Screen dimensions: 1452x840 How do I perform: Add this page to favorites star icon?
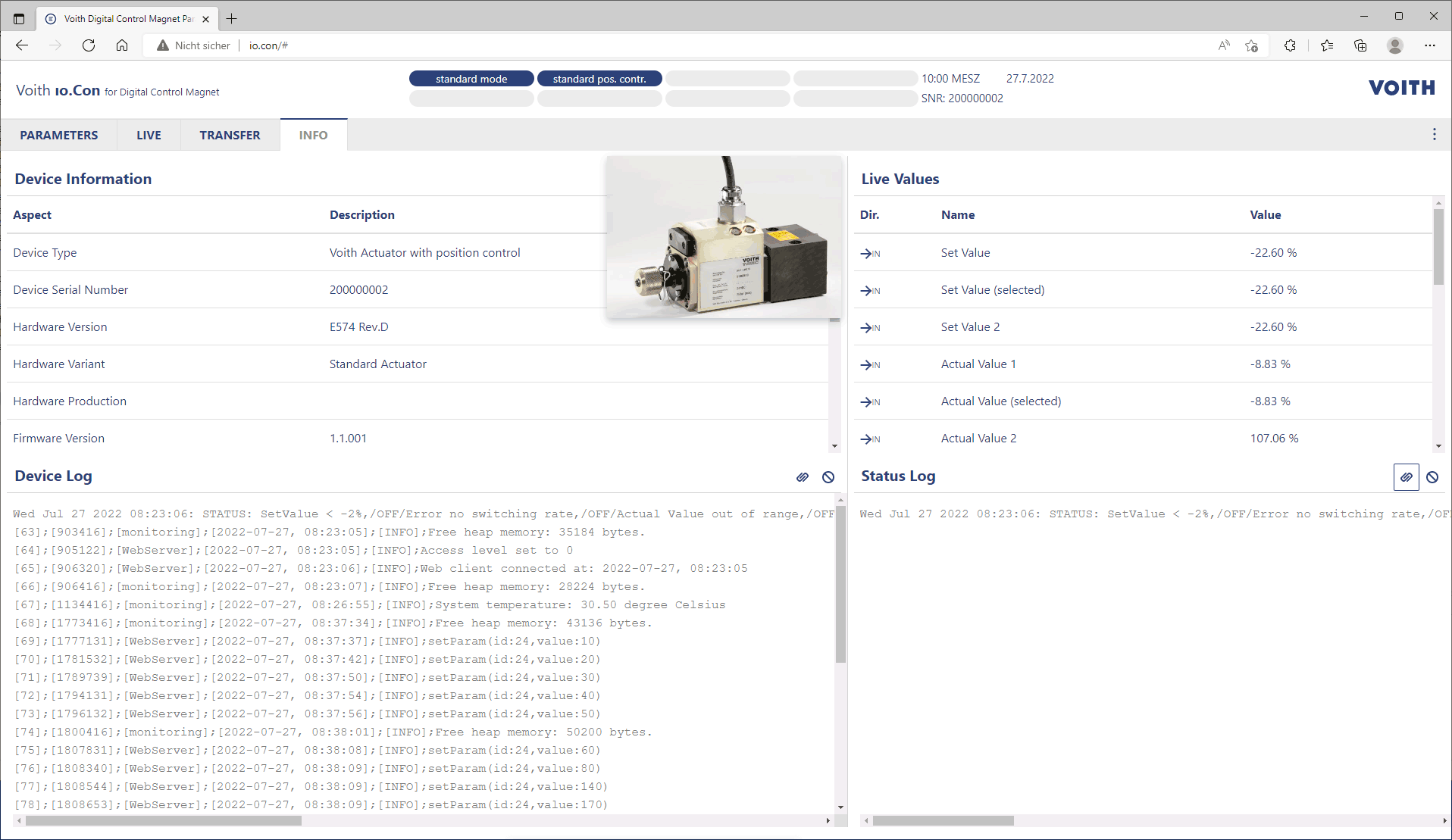point(1251,45)
